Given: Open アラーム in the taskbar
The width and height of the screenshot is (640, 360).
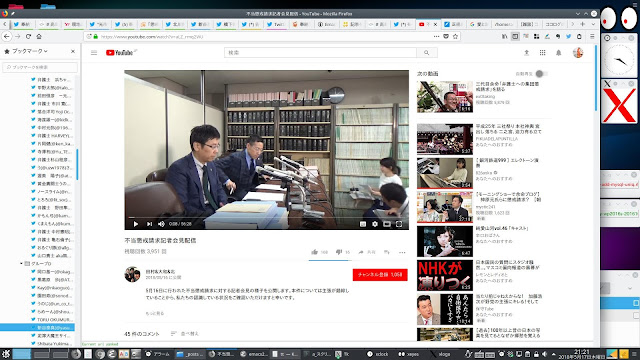Looking at the screenshot, I should tap(158, 354).
